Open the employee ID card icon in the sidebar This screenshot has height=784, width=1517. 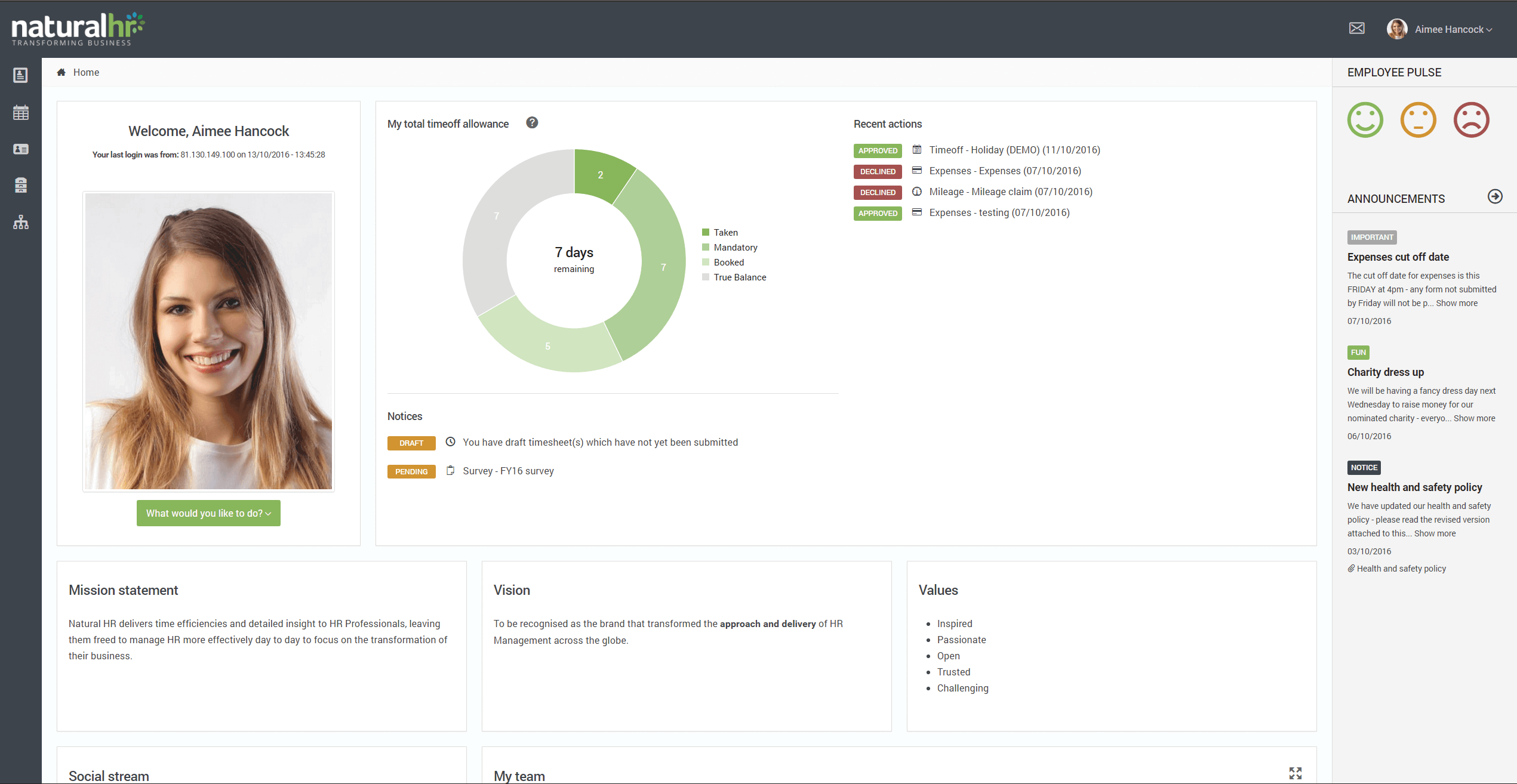21,149
